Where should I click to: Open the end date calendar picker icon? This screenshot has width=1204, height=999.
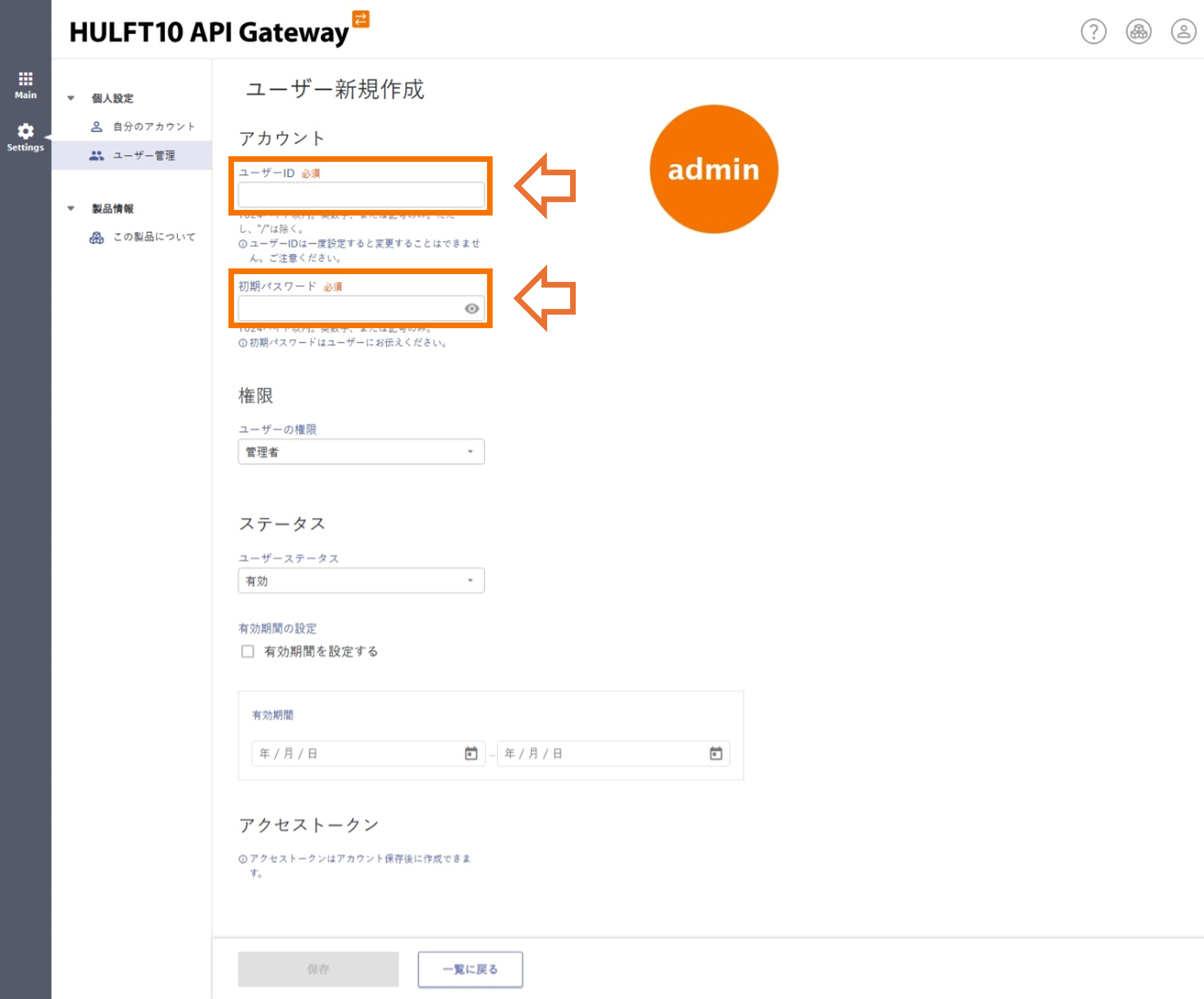(x=715, y=753)
